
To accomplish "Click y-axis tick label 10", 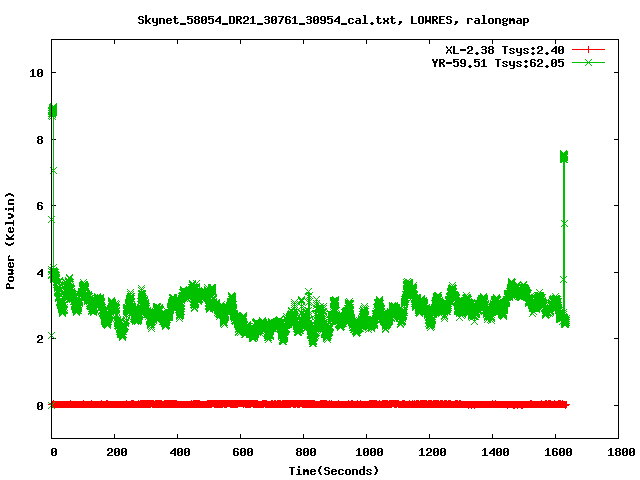I will pyautogui.click(x=36, y=73).
